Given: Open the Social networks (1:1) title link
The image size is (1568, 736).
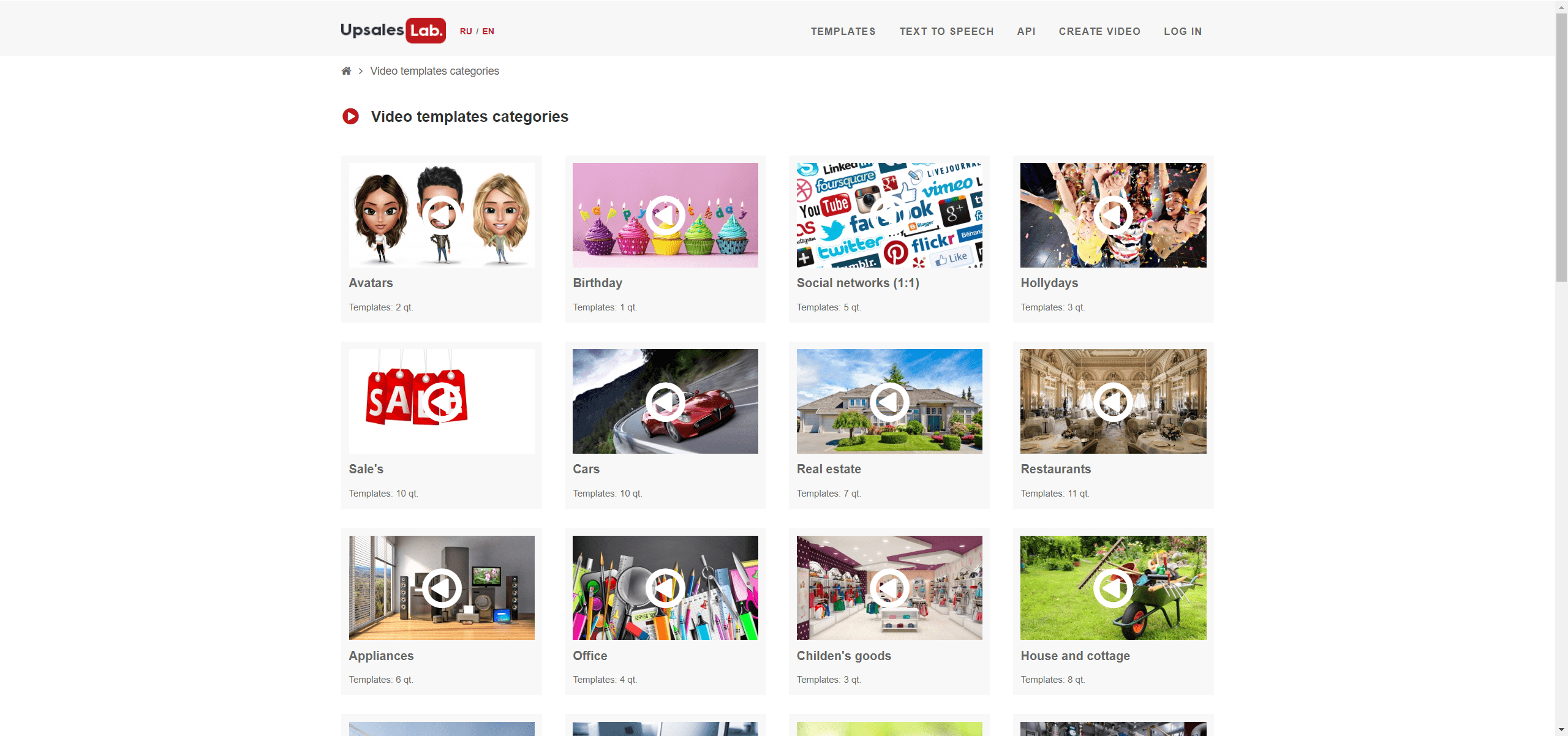Looking at the screenshot, I should (x=858, y=283).
